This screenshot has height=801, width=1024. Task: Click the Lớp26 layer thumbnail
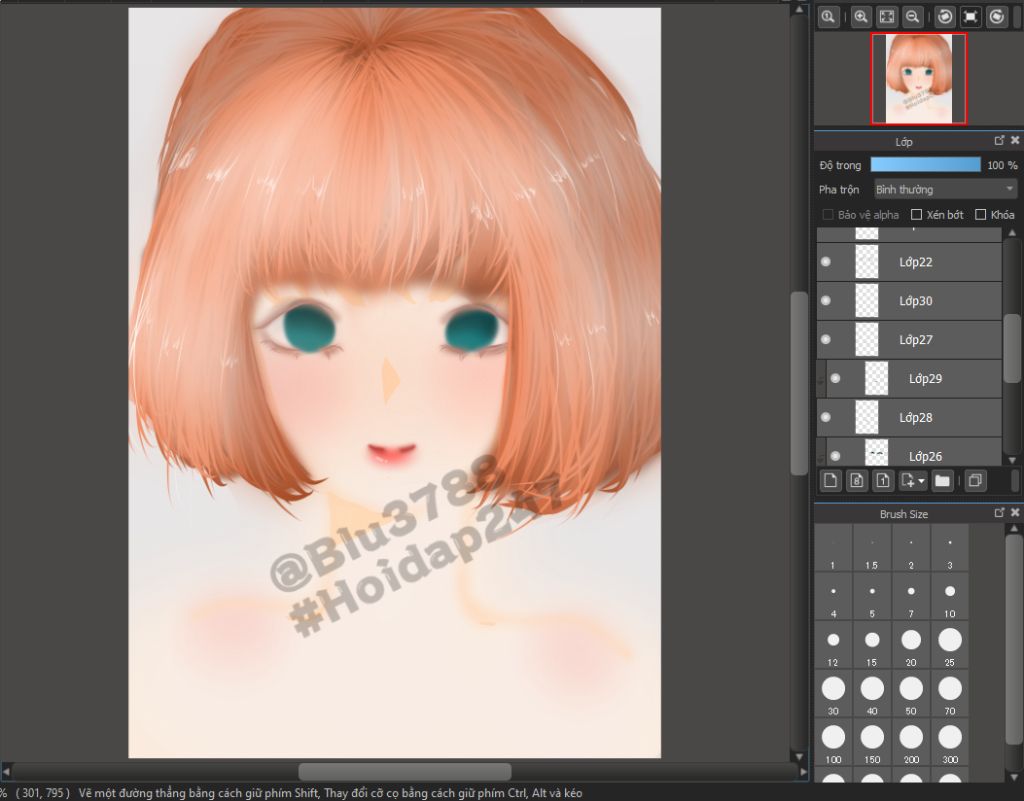pos(876,452)
